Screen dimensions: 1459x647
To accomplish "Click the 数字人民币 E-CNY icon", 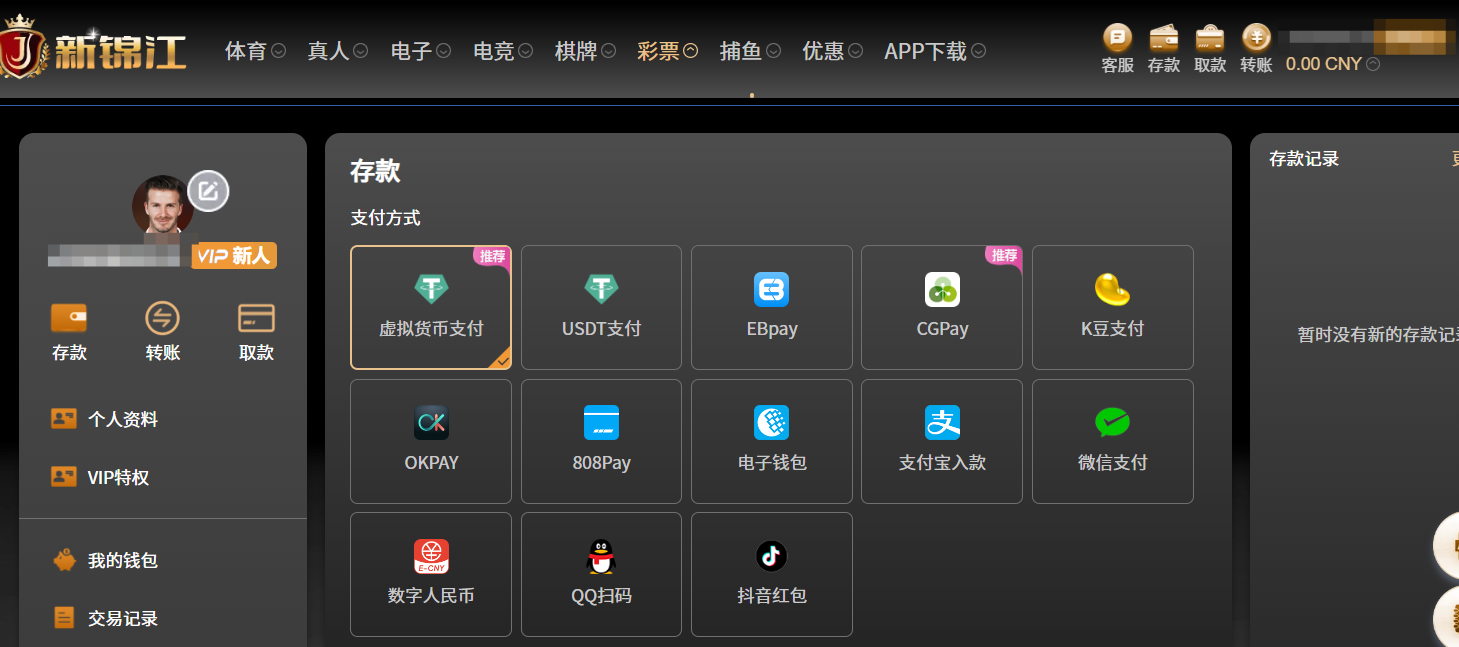I will click(x=431, y=556).
